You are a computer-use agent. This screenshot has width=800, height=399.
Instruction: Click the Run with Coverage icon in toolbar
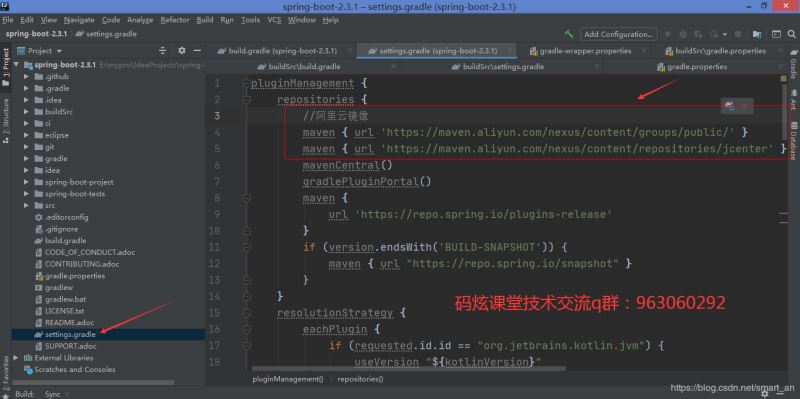point(698,34)
